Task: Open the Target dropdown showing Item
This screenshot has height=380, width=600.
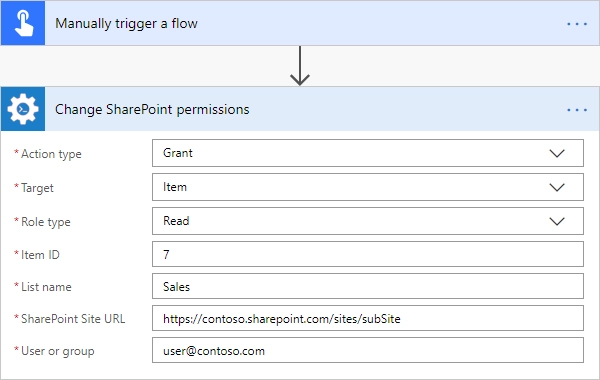Action: pos(368,187)
